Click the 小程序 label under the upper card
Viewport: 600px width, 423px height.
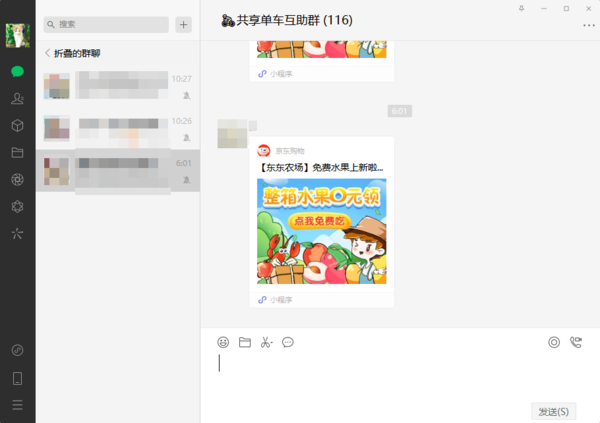click(x=281, y=74)
